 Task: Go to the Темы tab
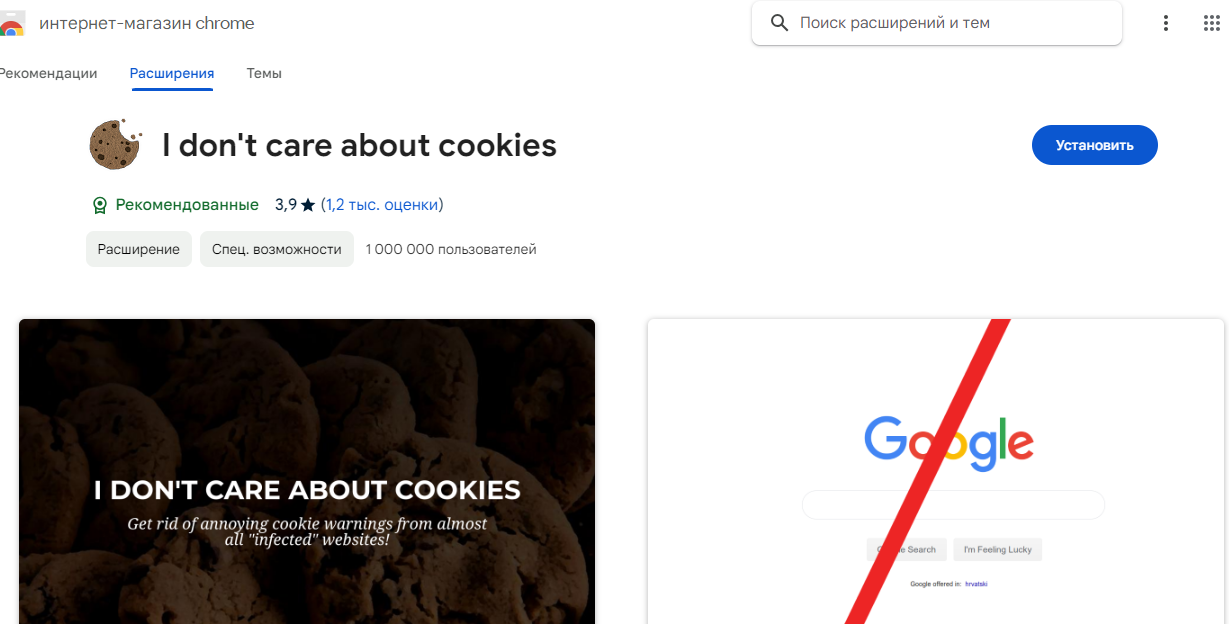tap(264, 73)
